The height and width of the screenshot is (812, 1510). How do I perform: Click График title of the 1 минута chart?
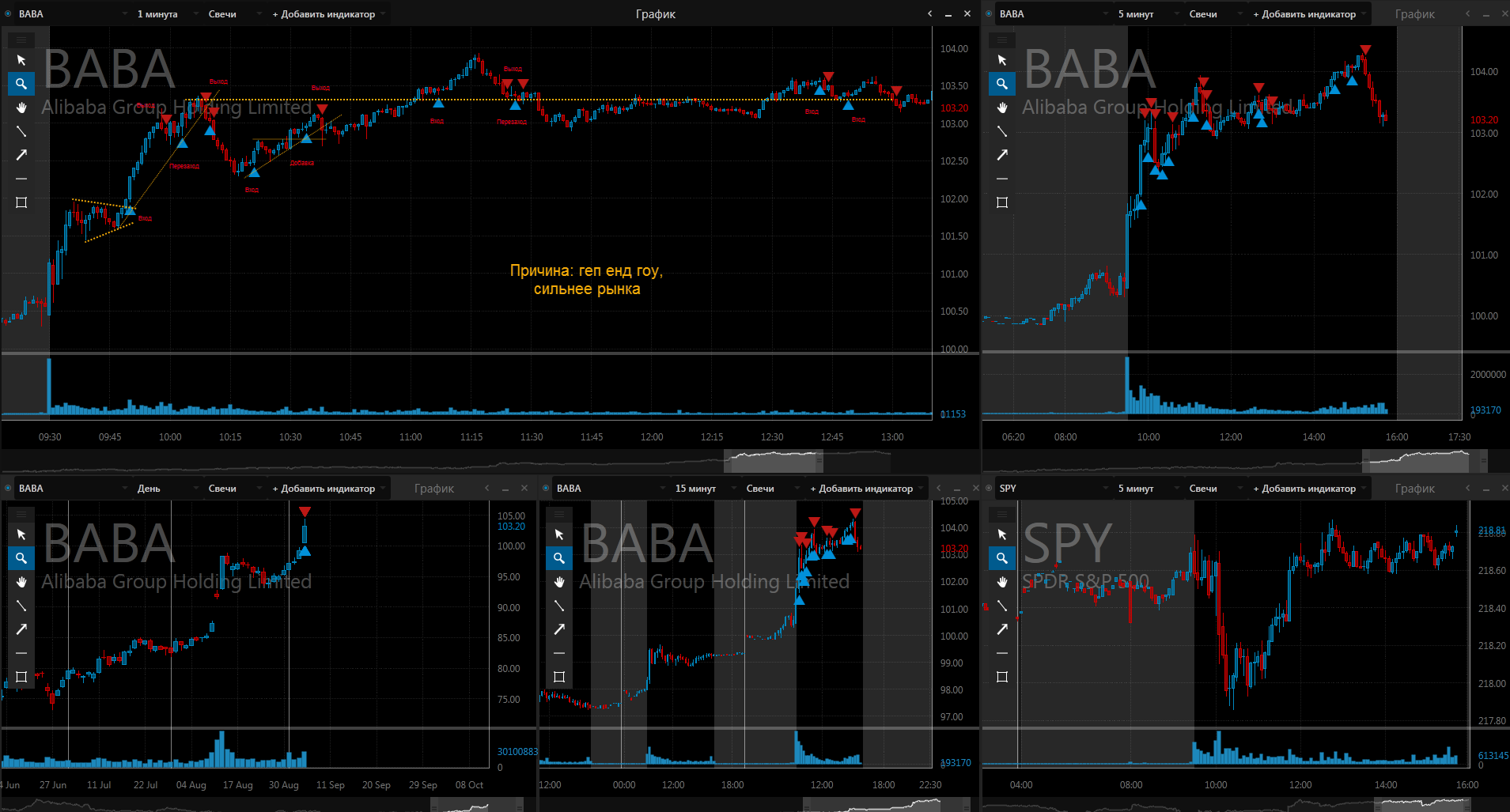(656, 13)
